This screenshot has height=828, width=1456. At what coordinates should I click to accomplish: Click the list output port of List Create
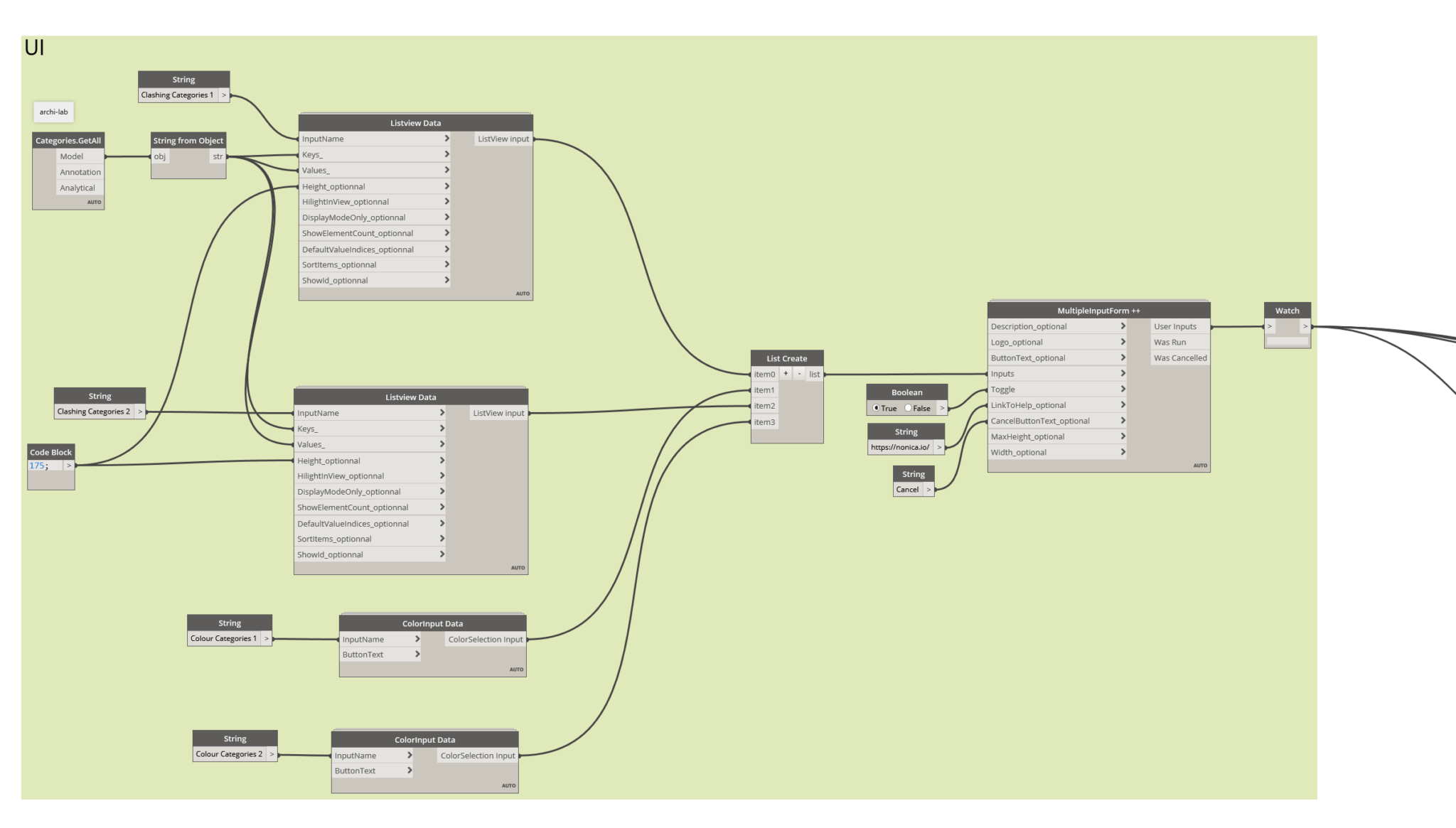(x=815, y=373)
